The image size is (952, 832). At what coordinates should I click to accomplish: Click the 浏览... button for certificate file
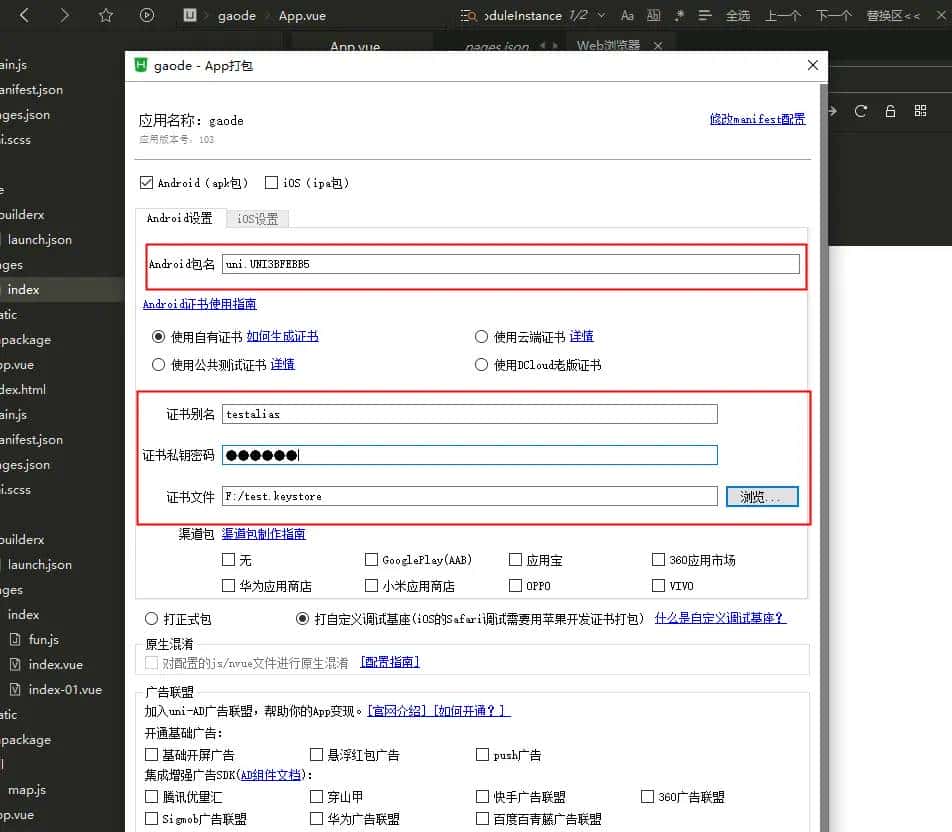pyautogui.click(x=762, y=496)
